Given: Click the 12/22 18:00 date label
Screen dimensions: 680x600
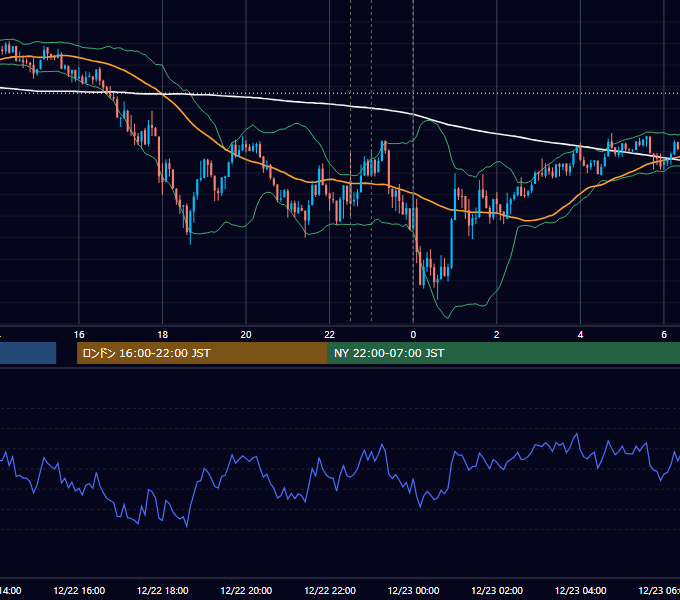Looking at the screenshot, I should click(163, 590).
